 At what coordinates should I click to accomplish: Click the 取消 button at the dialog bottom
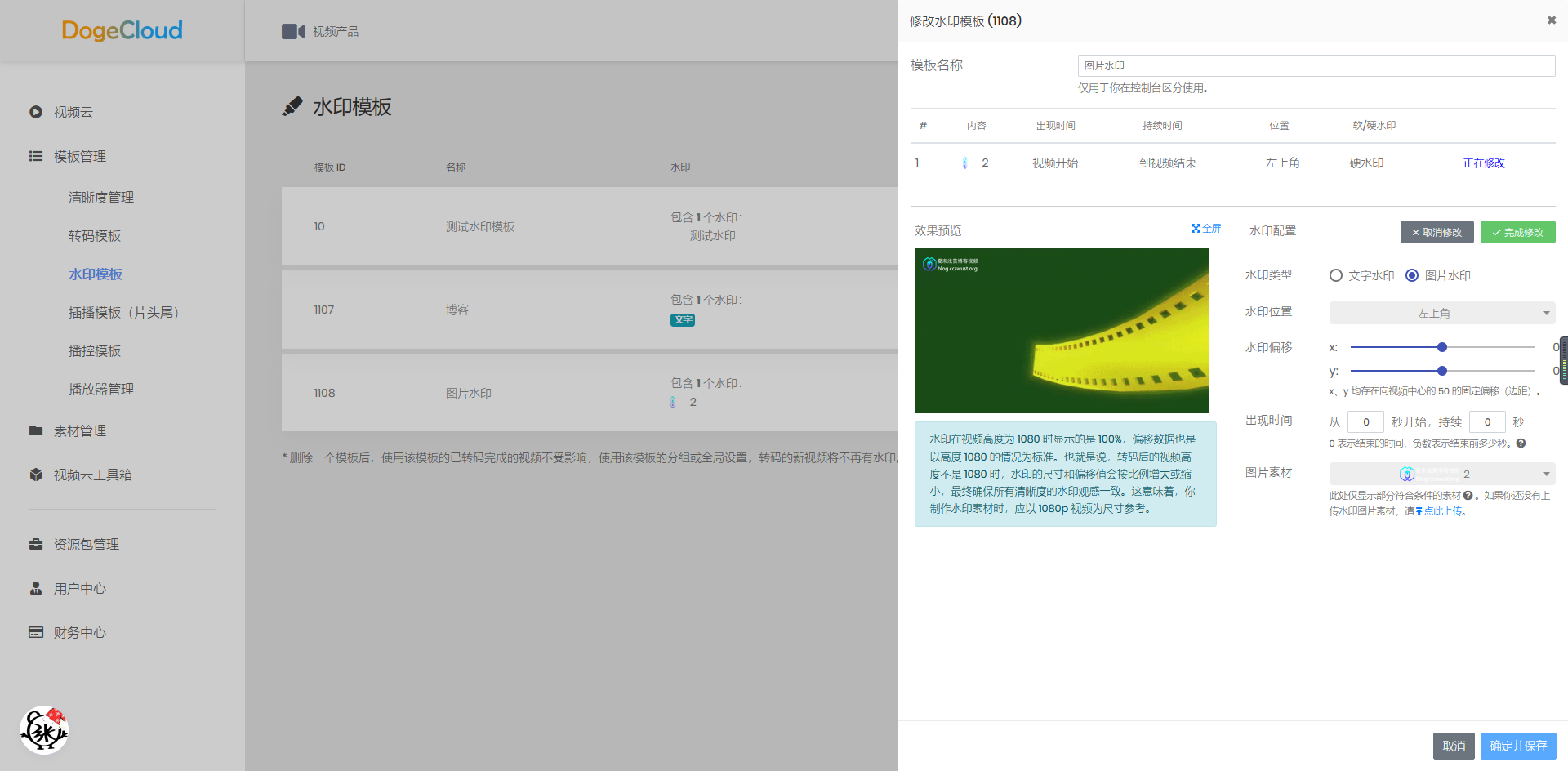point(1454,746)
